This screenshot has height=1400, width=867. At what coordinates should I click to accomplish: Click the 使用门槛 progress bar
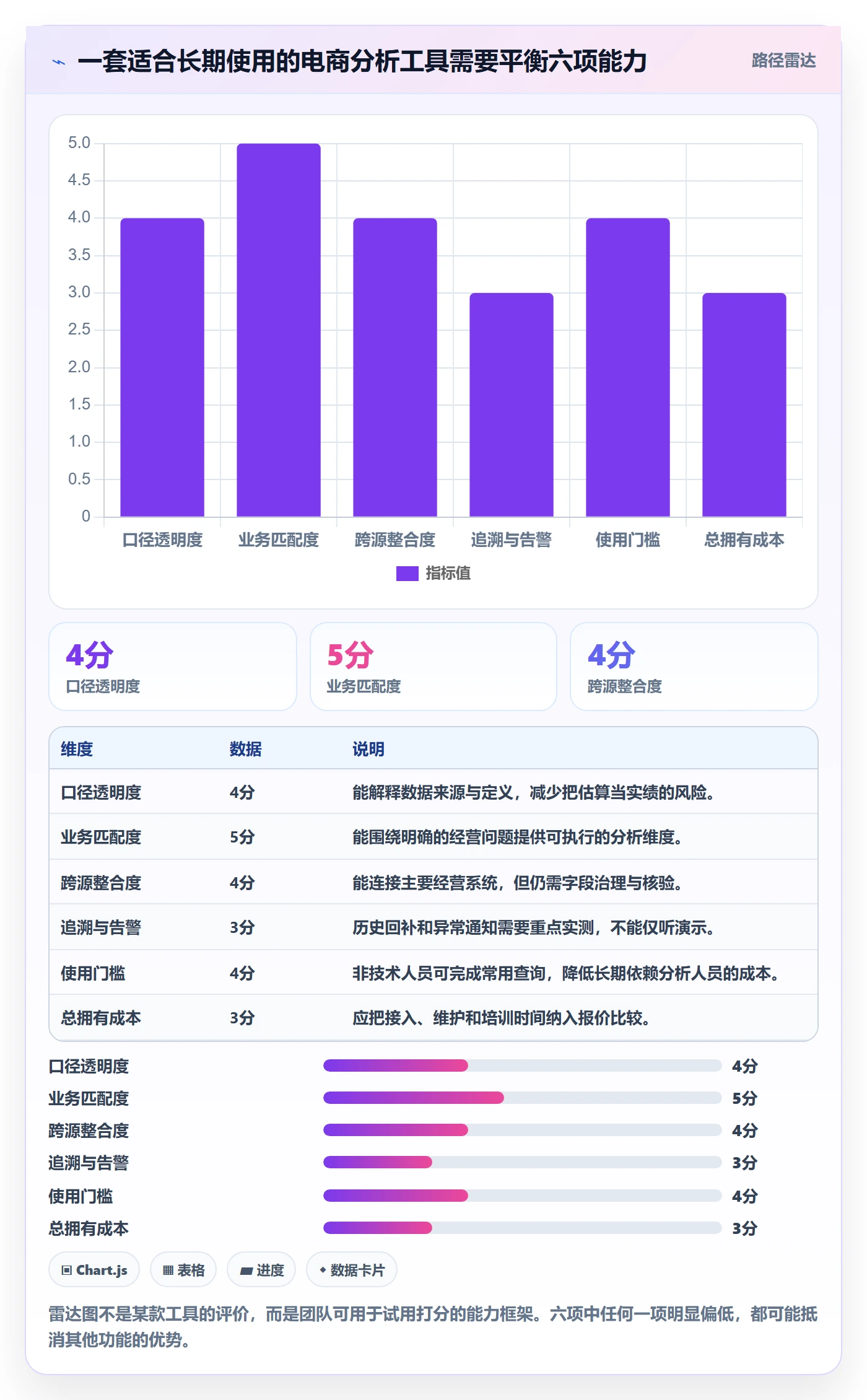[x=523, y=1196]
